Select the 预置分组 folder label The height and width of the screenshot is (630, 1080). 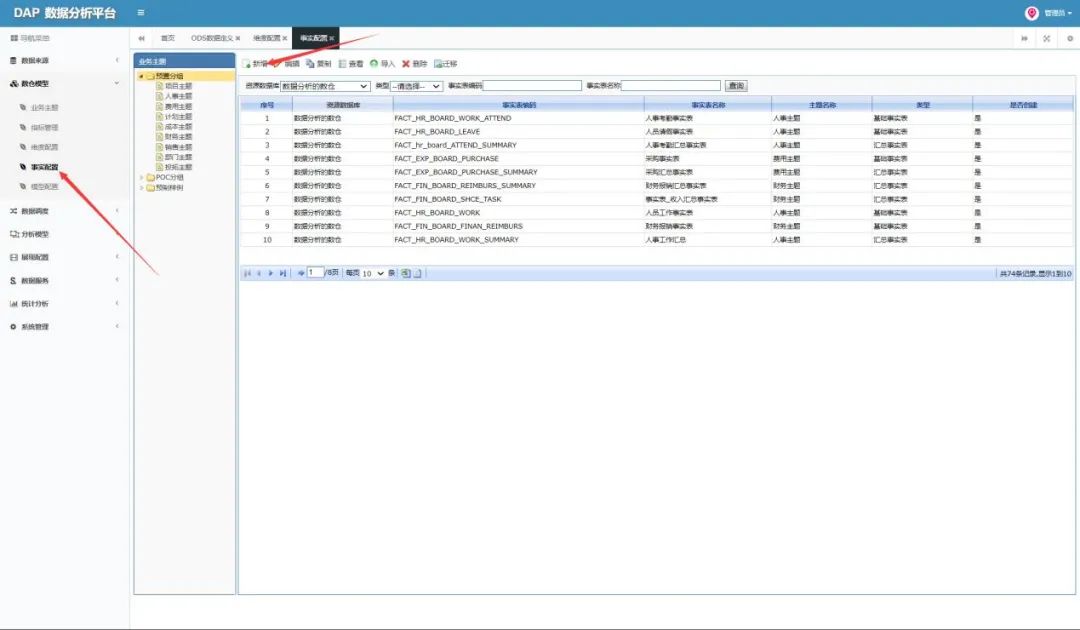tap(169, 76)
